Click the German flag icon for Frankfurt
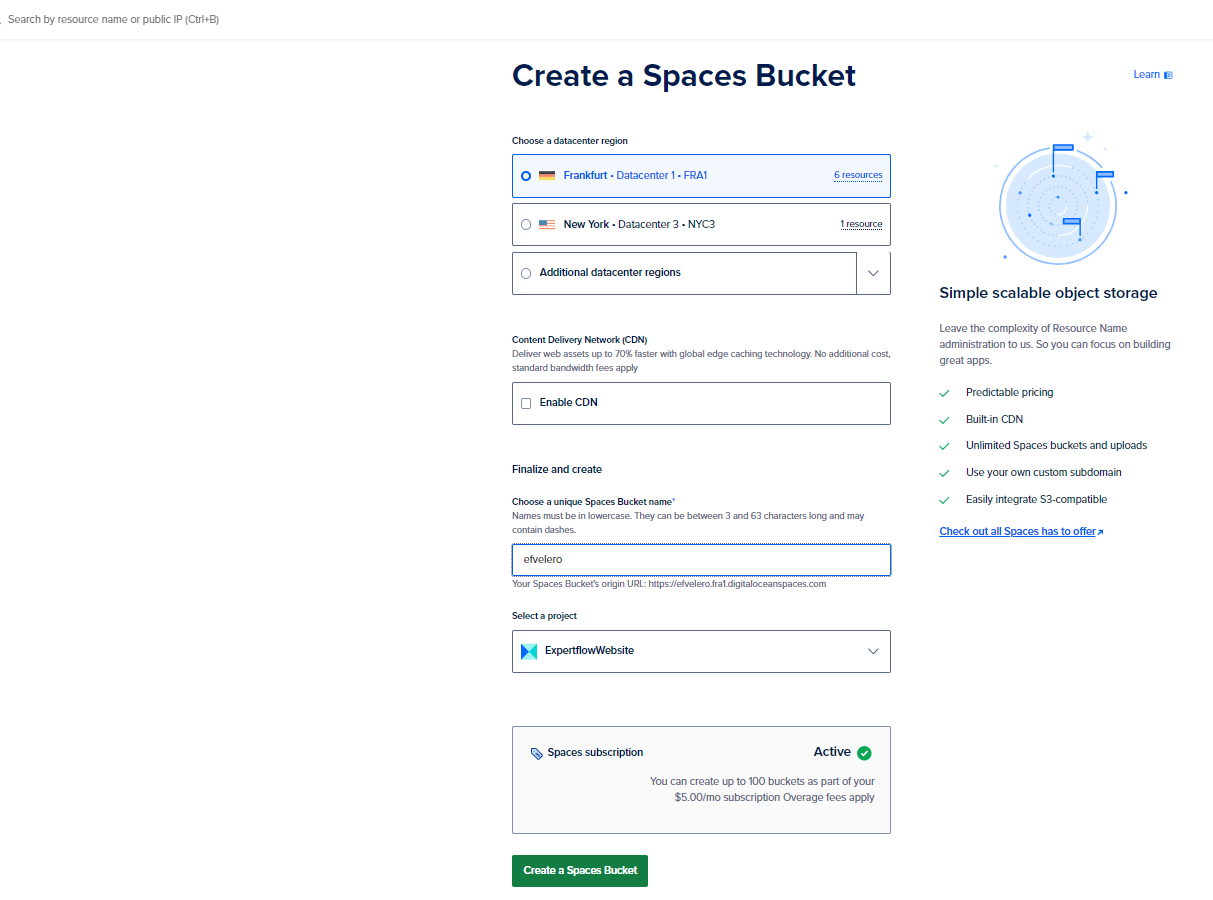This screenshot has width=1213, height=900. (546, 176)
